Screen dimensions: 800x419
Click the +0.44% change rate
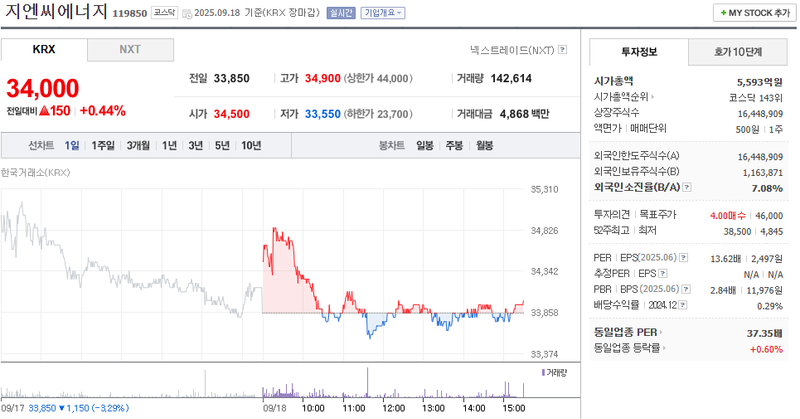pyautogui.click(x=103, y=111)
